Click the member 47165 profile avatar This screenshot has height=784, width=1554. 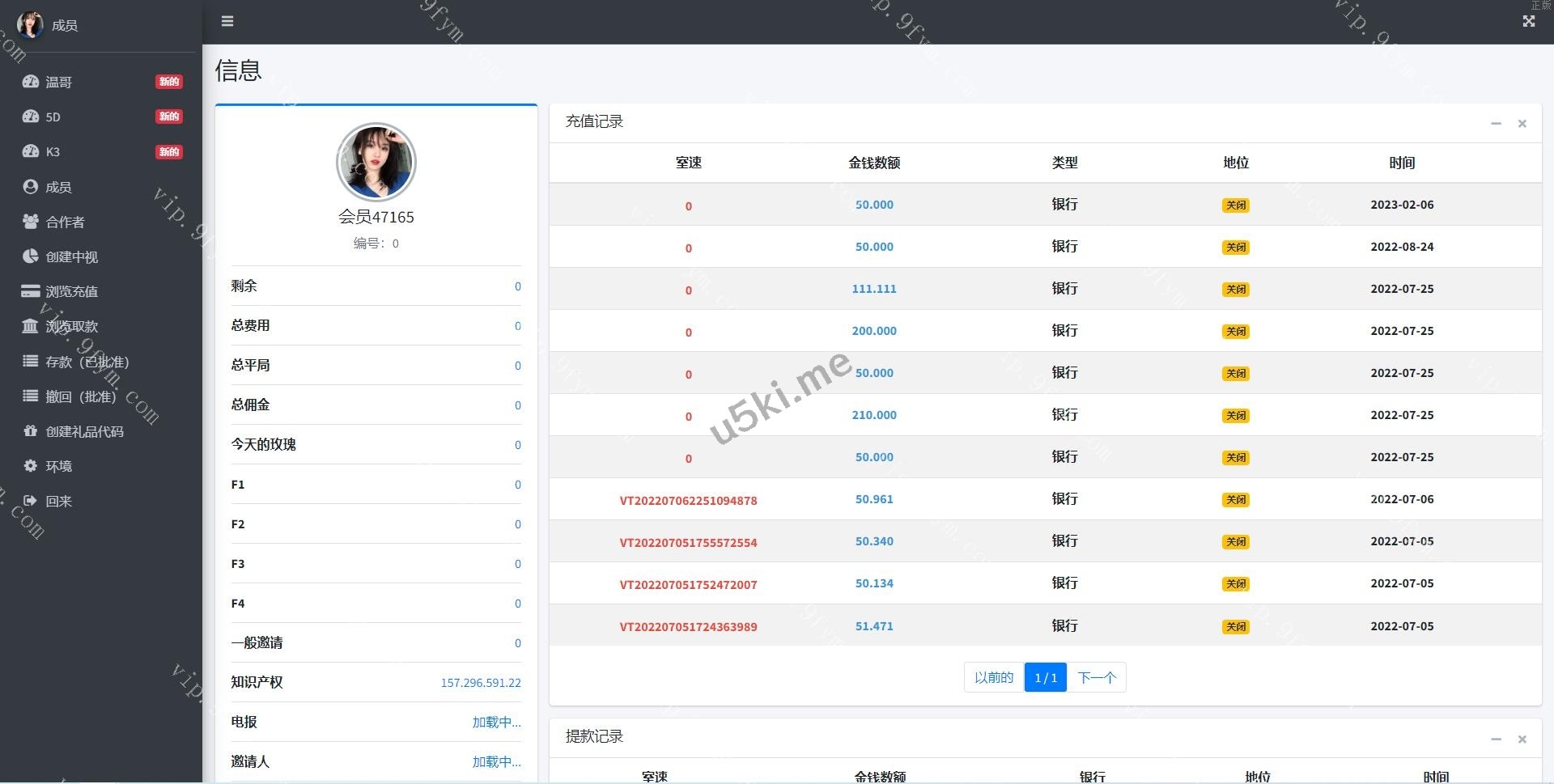(376, 162)
